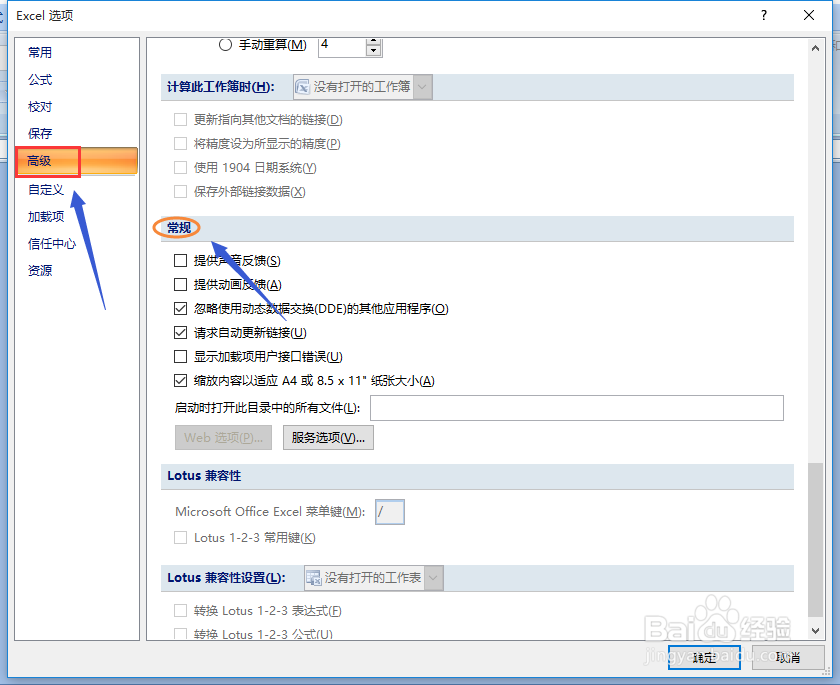Image resolution: width=840 pixels, height=685 pixels.
Task: Toggle 将精度设为所显示的精度 checkbox
Action: (181, 144)
